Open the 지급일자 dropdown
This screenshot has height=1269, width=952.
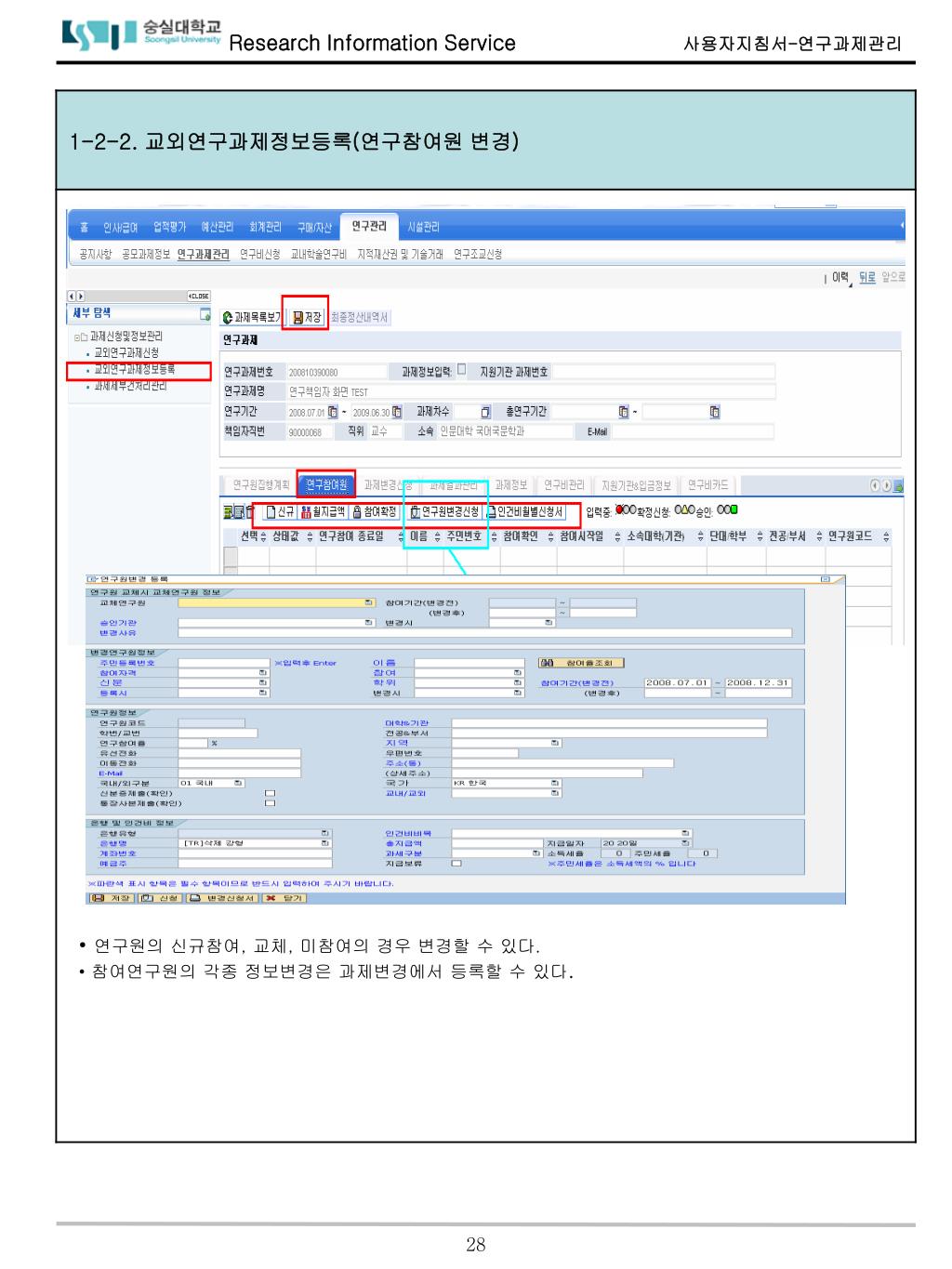pos(685,842)
